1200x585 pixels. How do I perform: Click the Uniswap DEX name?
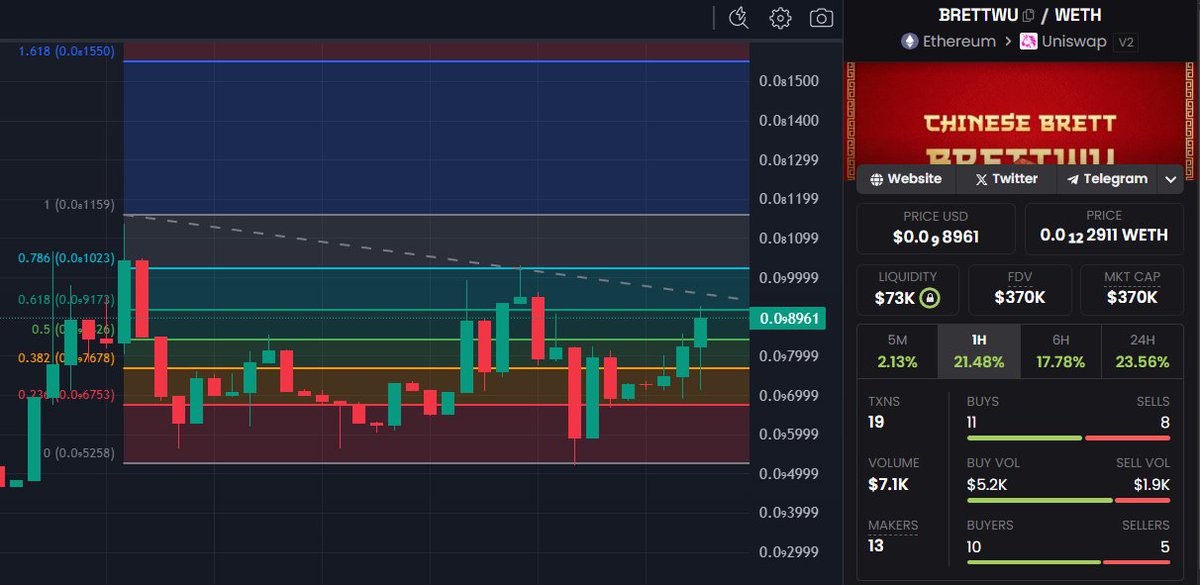(1074, 41)
